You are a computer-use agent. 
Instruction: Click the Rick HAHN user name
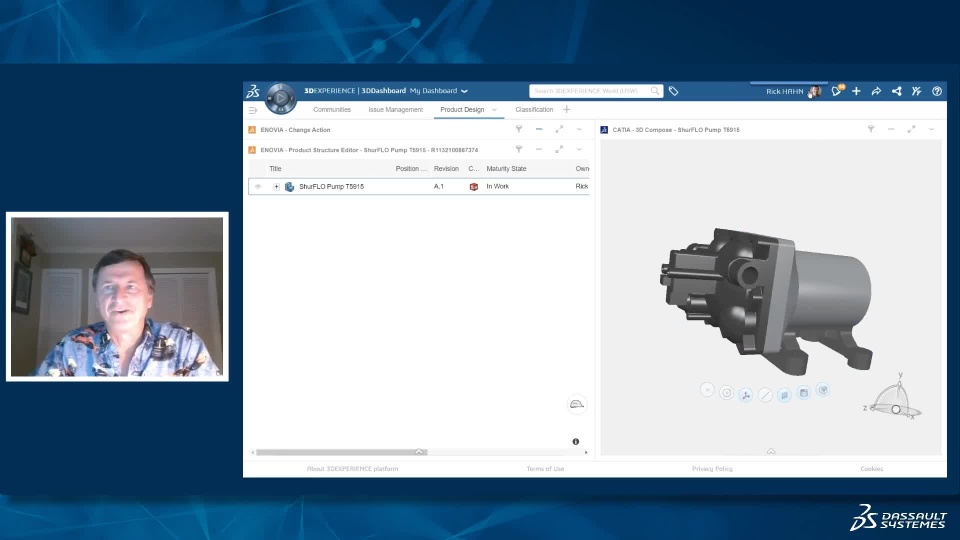pyautogui.click(x=784, y=91)
